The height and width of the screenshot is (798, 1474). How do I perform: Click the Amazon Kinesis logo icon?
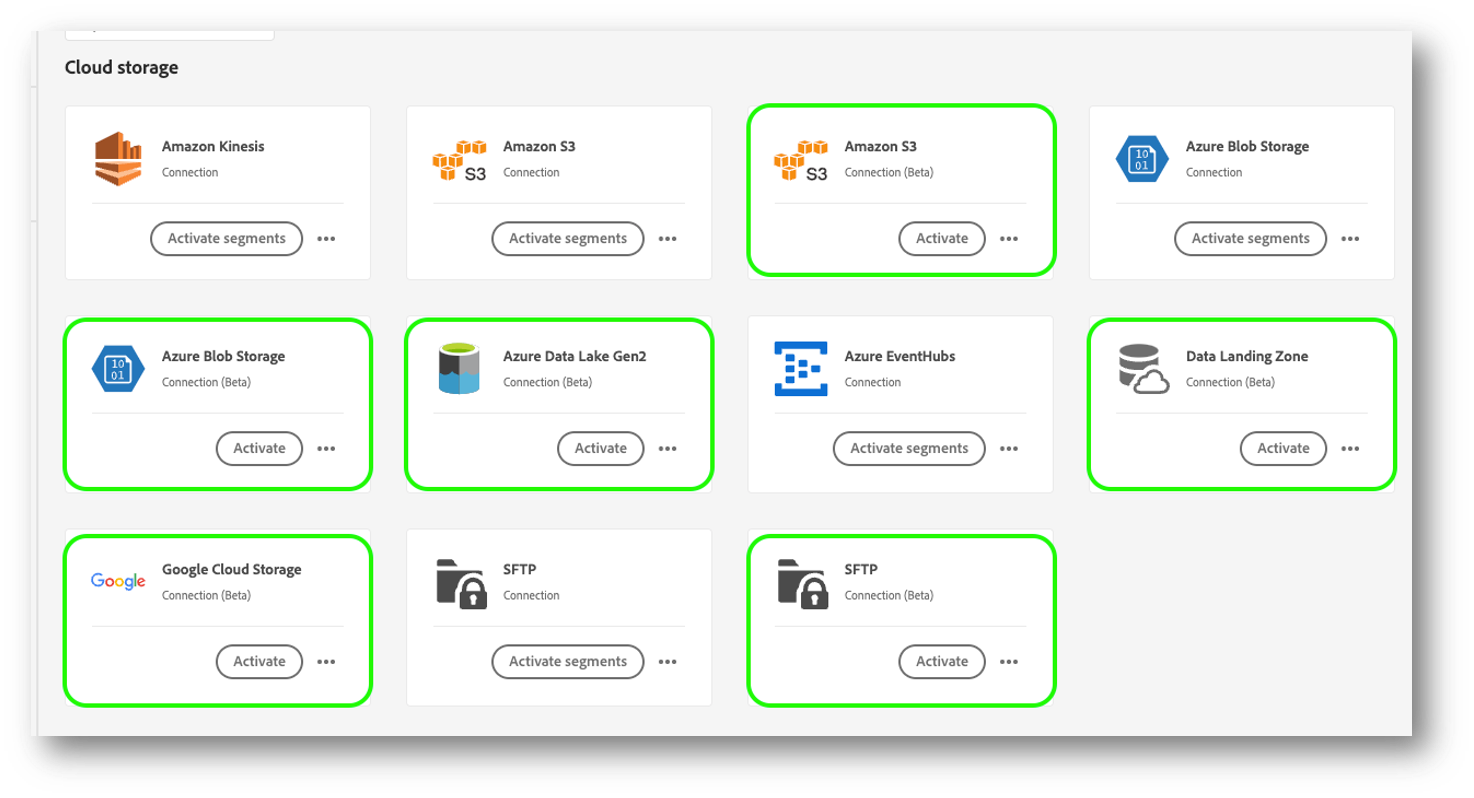(x=118, y=159)
